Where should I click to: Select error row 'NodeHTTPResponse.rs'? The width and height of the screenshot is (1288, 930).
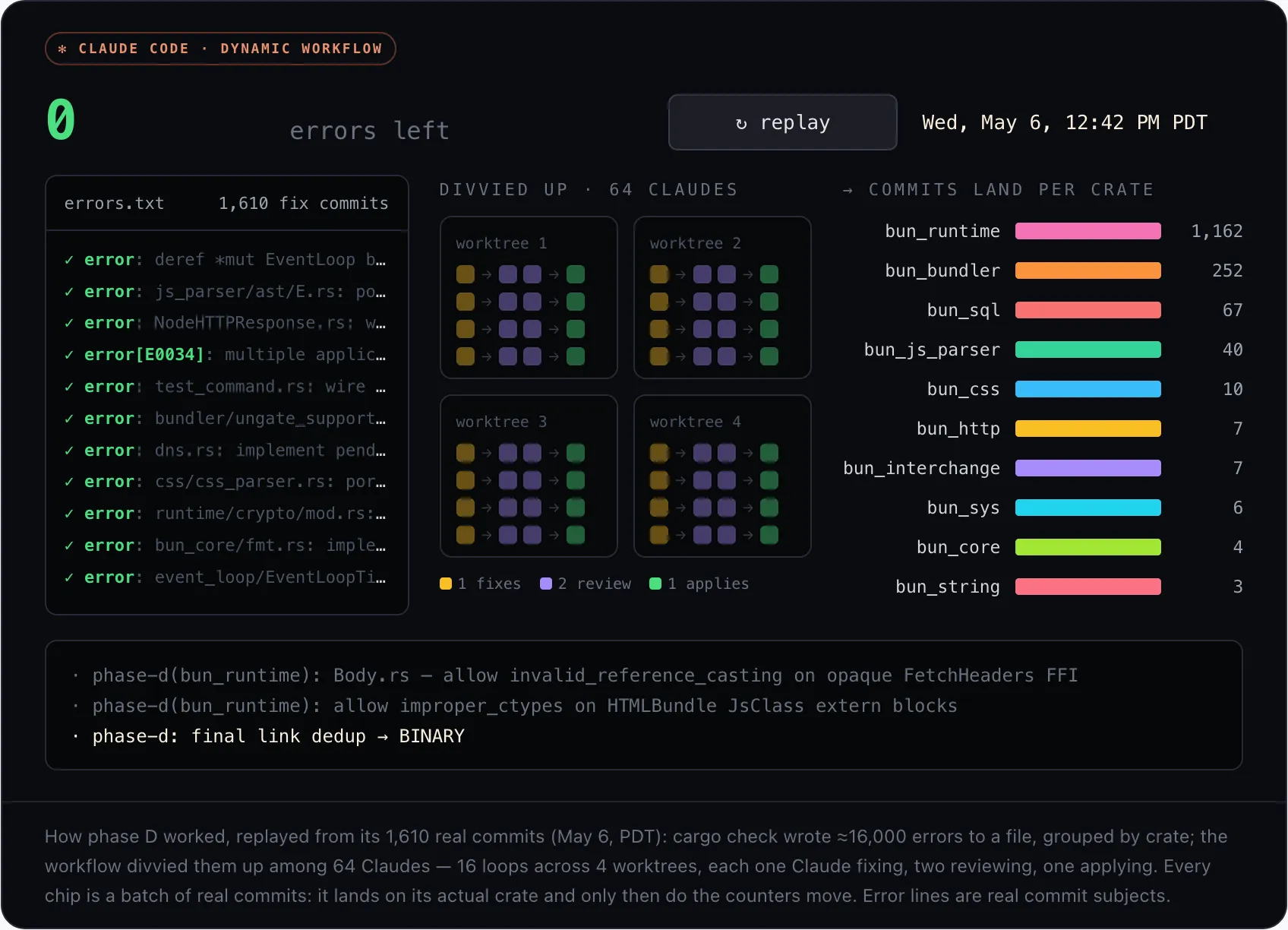pyautogui.click(x=226, y=323)
